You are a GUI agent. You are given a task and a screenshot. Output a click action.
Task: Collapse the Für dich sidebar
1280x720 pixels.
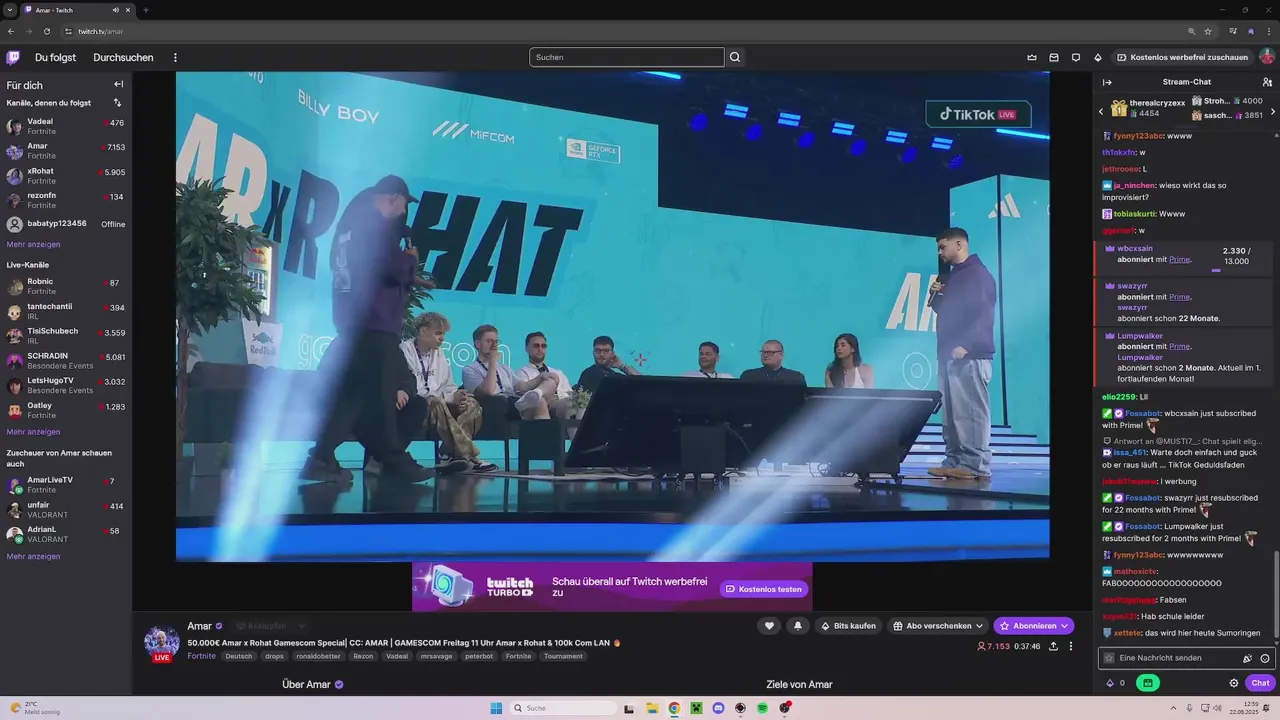click(118, 85)
